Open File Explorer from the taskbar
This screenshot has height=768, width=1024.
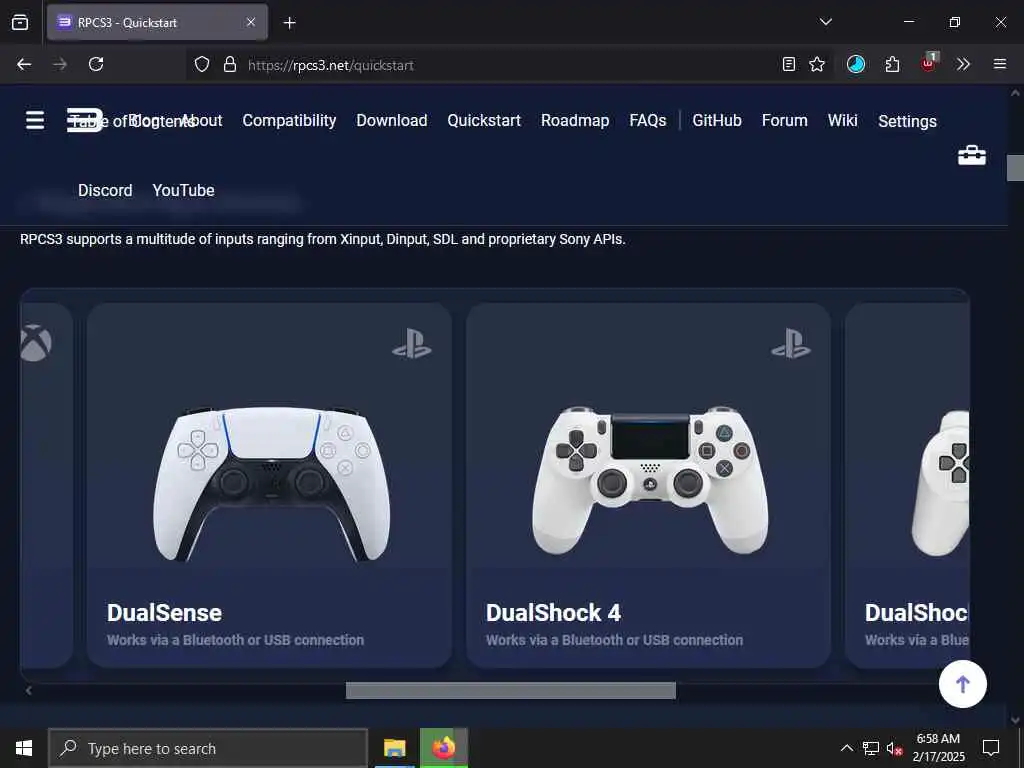coord(394,748)
